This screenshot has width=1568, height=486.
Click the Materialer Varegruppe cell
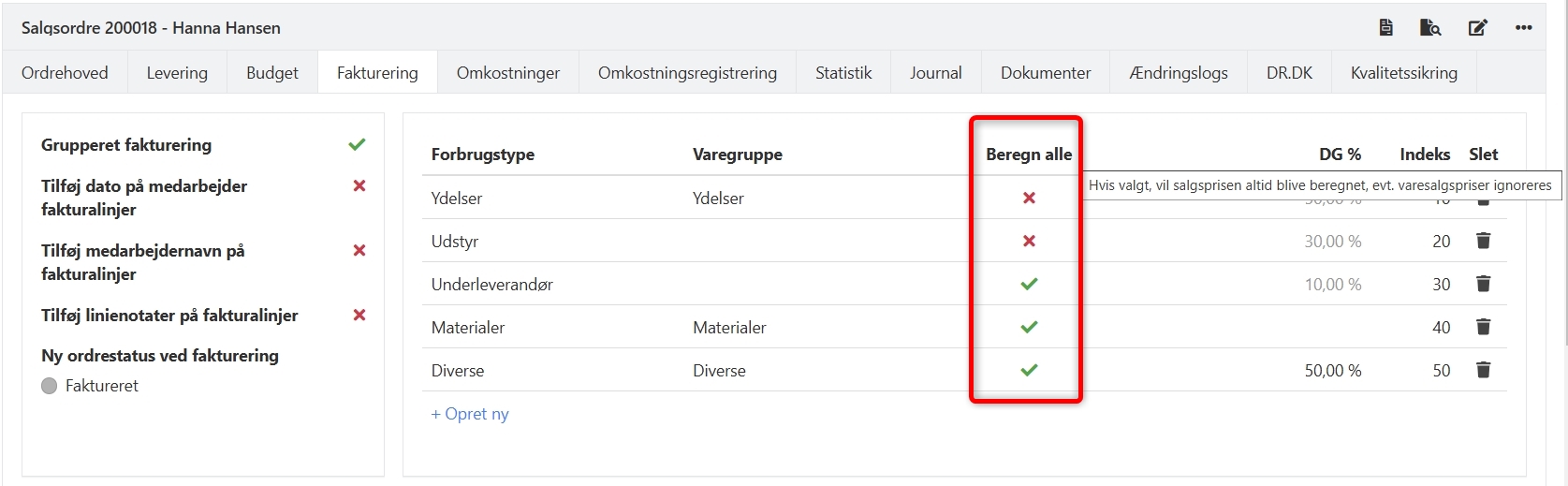point(729,328)
